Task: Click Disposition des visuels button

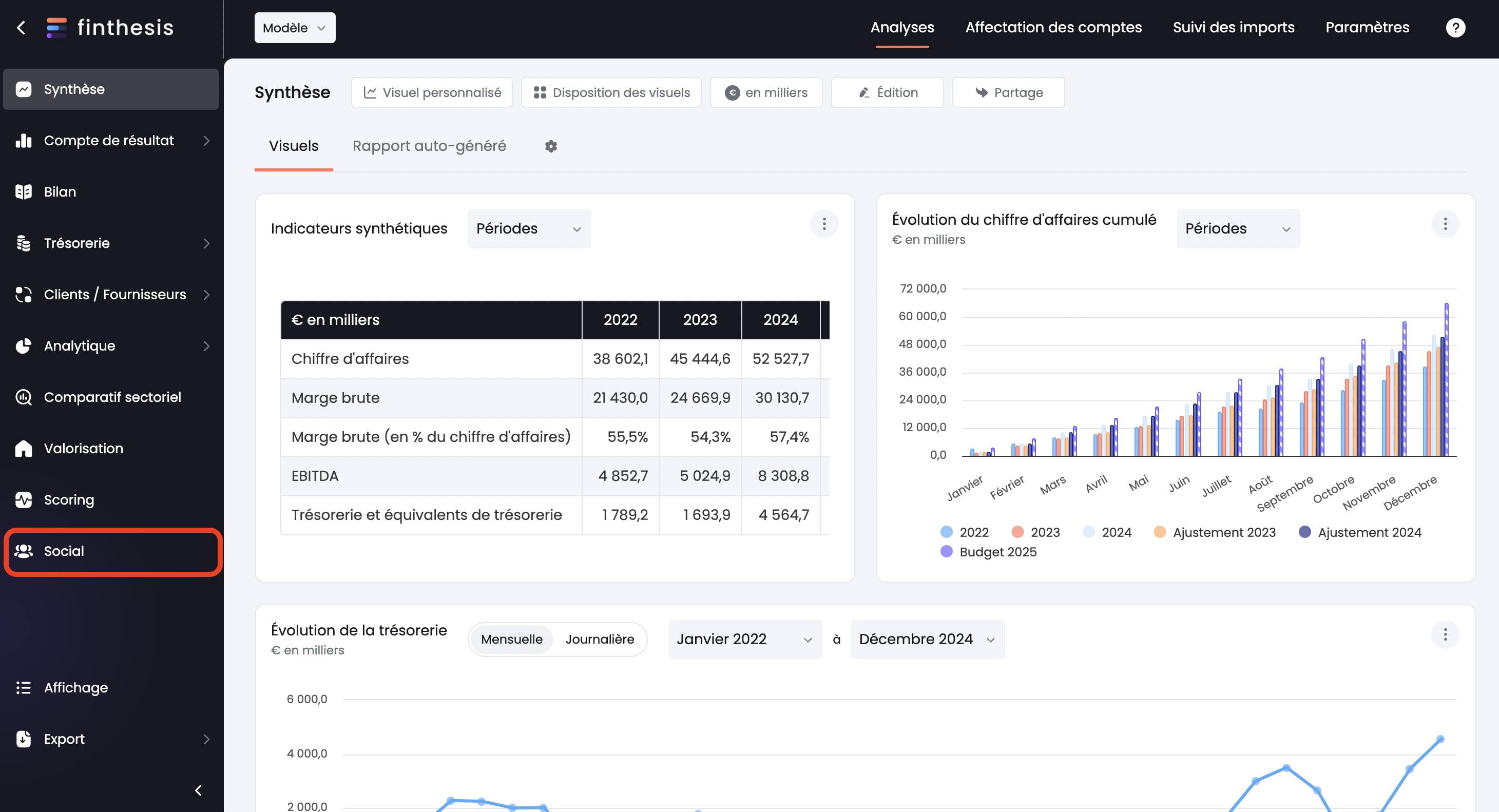Action: pos(611,92)
